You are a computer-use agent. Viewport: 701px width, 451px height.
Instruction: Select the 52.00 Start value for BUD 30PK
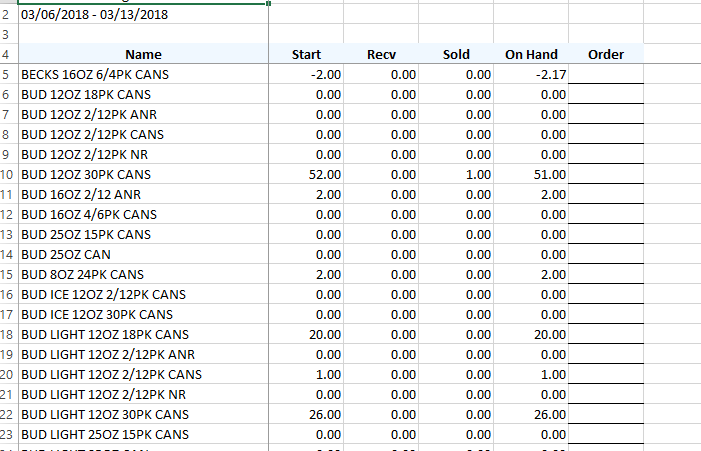coord(306,174)
